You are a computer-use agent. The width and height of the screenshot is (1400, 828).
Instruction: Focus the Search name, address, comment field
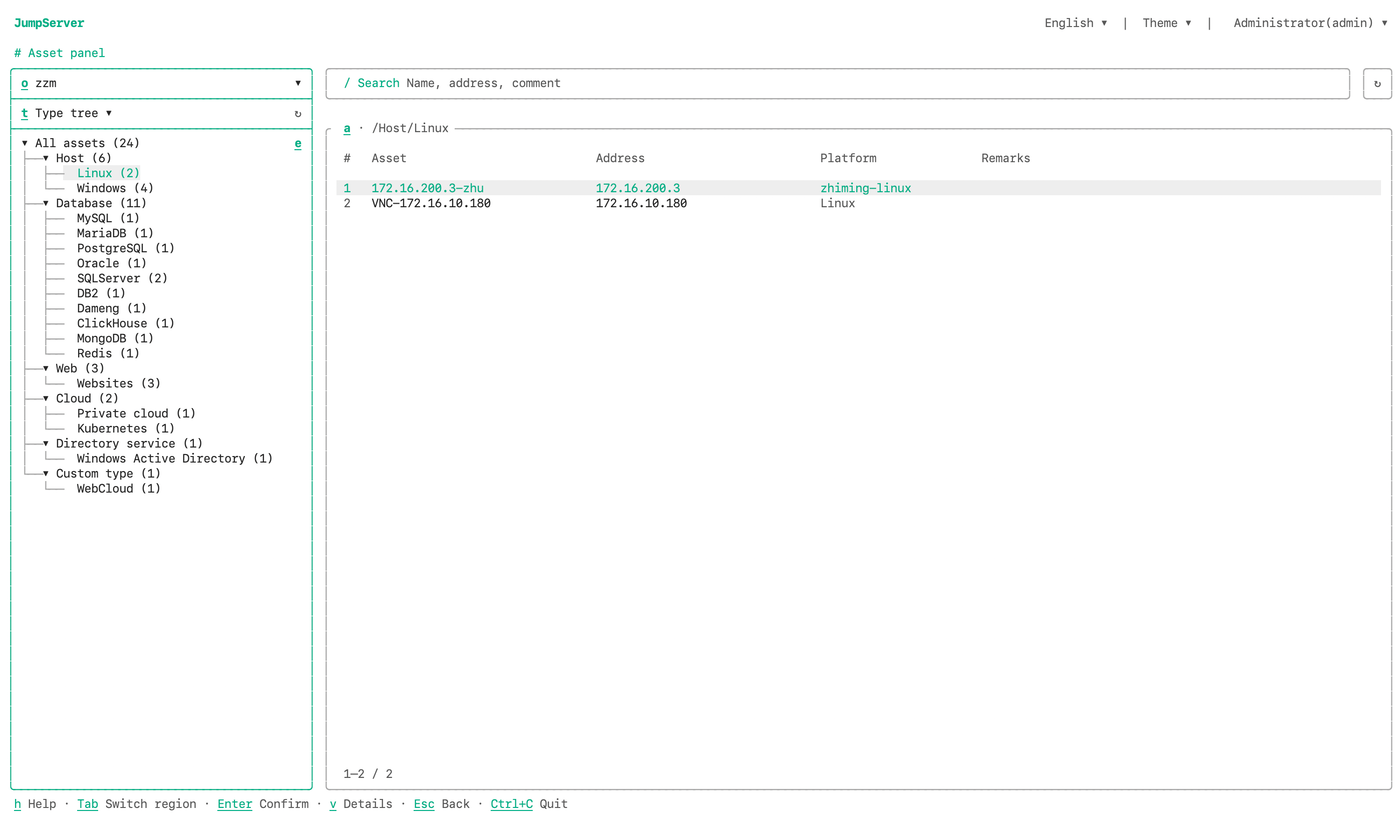click(x=838, y=84)
